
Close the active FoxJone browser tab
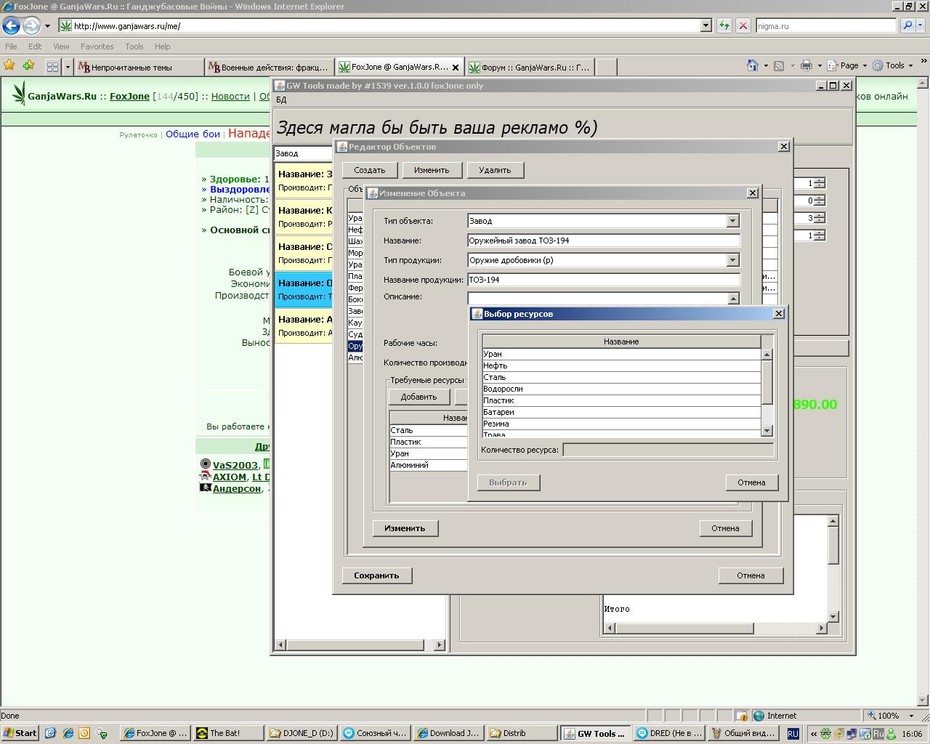pos(456,68)
